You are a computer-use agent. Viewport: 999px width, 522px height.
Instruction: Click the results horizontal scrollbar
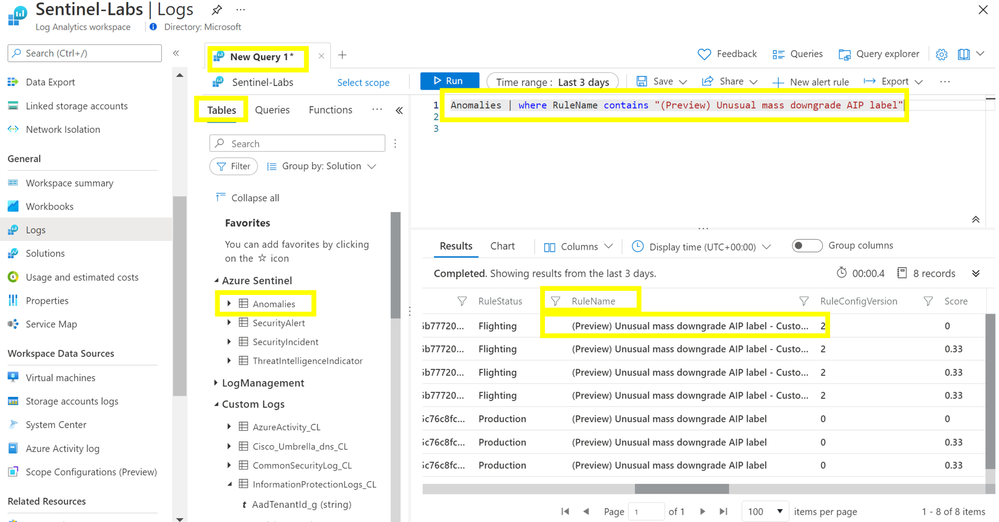(682, 489)
